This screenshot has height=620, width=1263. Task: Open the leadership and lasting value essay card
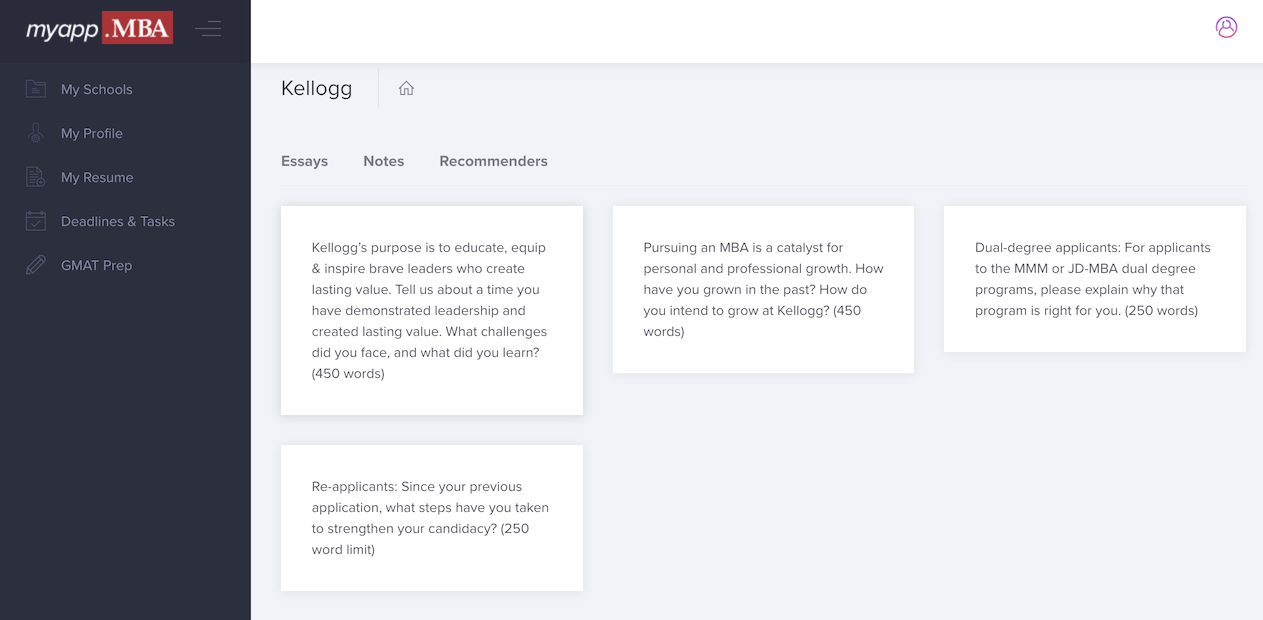[431, 310]
